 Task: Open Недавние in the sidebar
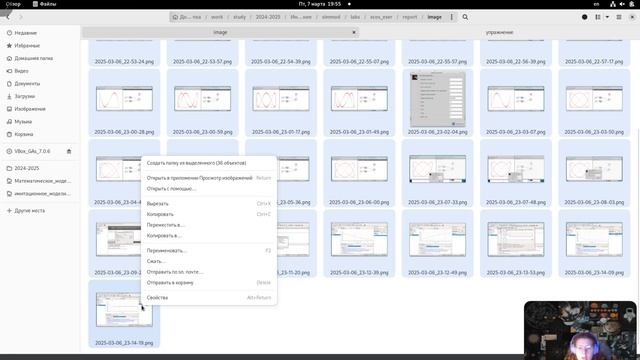(40, 33)
